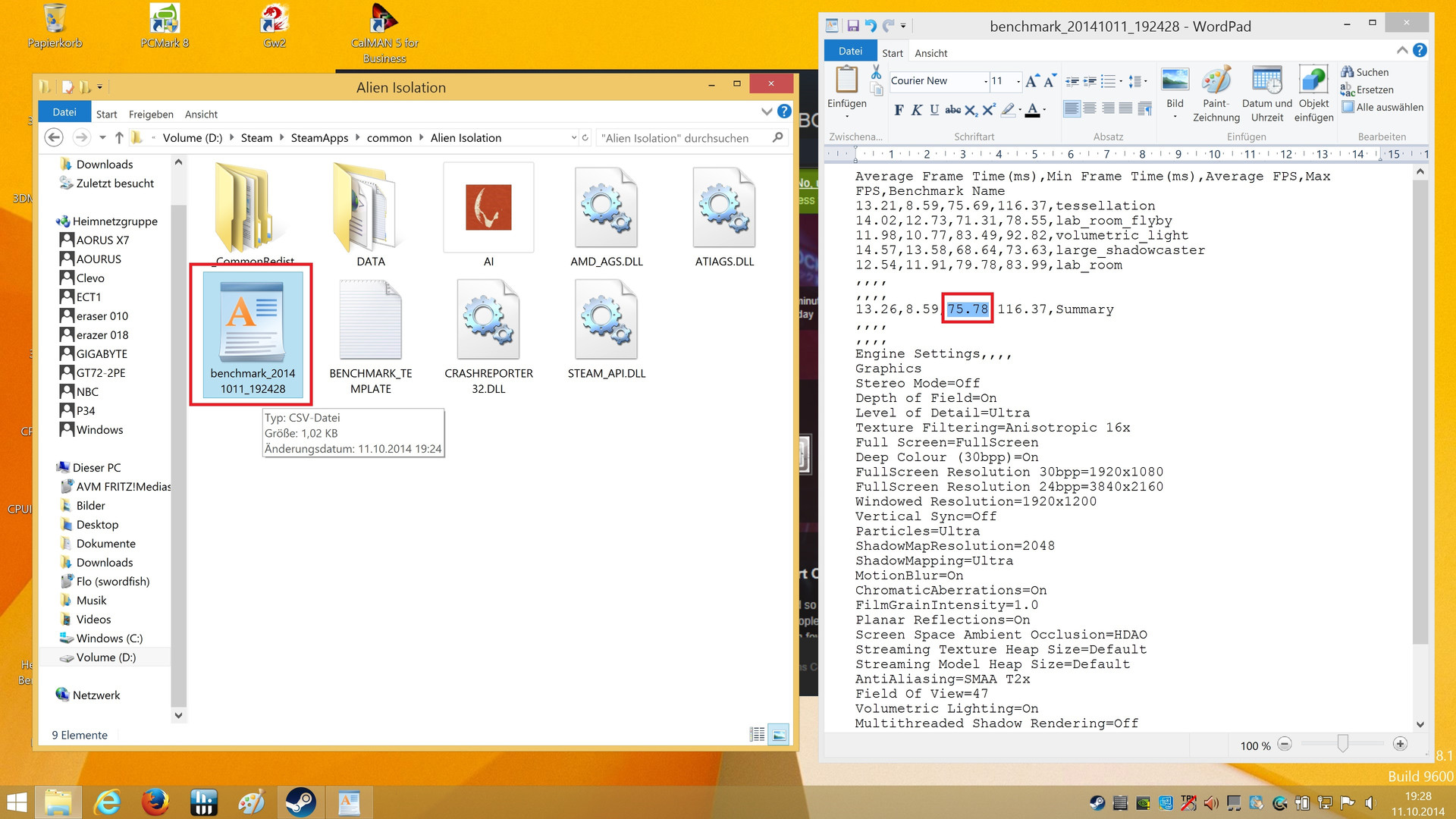Click the Steam breadcrumb in address bar
The height and width of the screenshot is (819, 1456).
click(x=256, y=138)
